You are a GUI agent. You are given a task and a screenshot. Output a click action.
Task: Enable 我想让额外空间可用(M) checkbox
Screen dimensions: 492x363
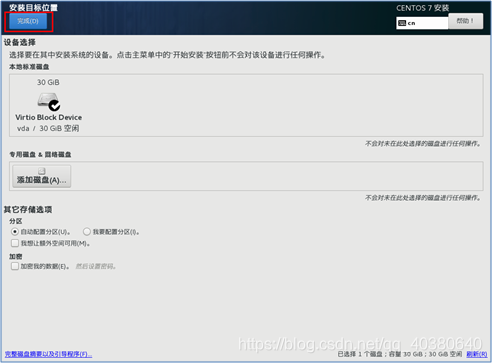click(15, 243)
